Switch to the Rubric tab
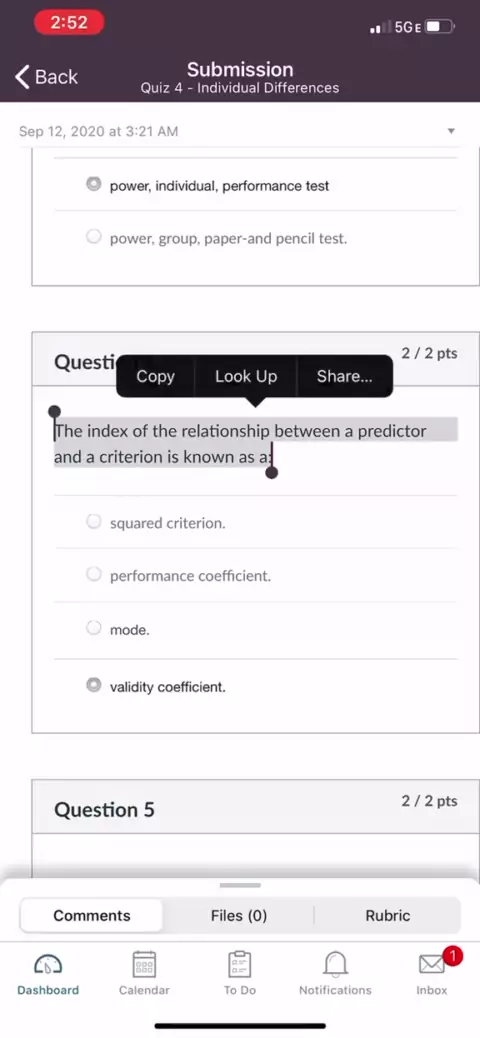 point(387,916)
